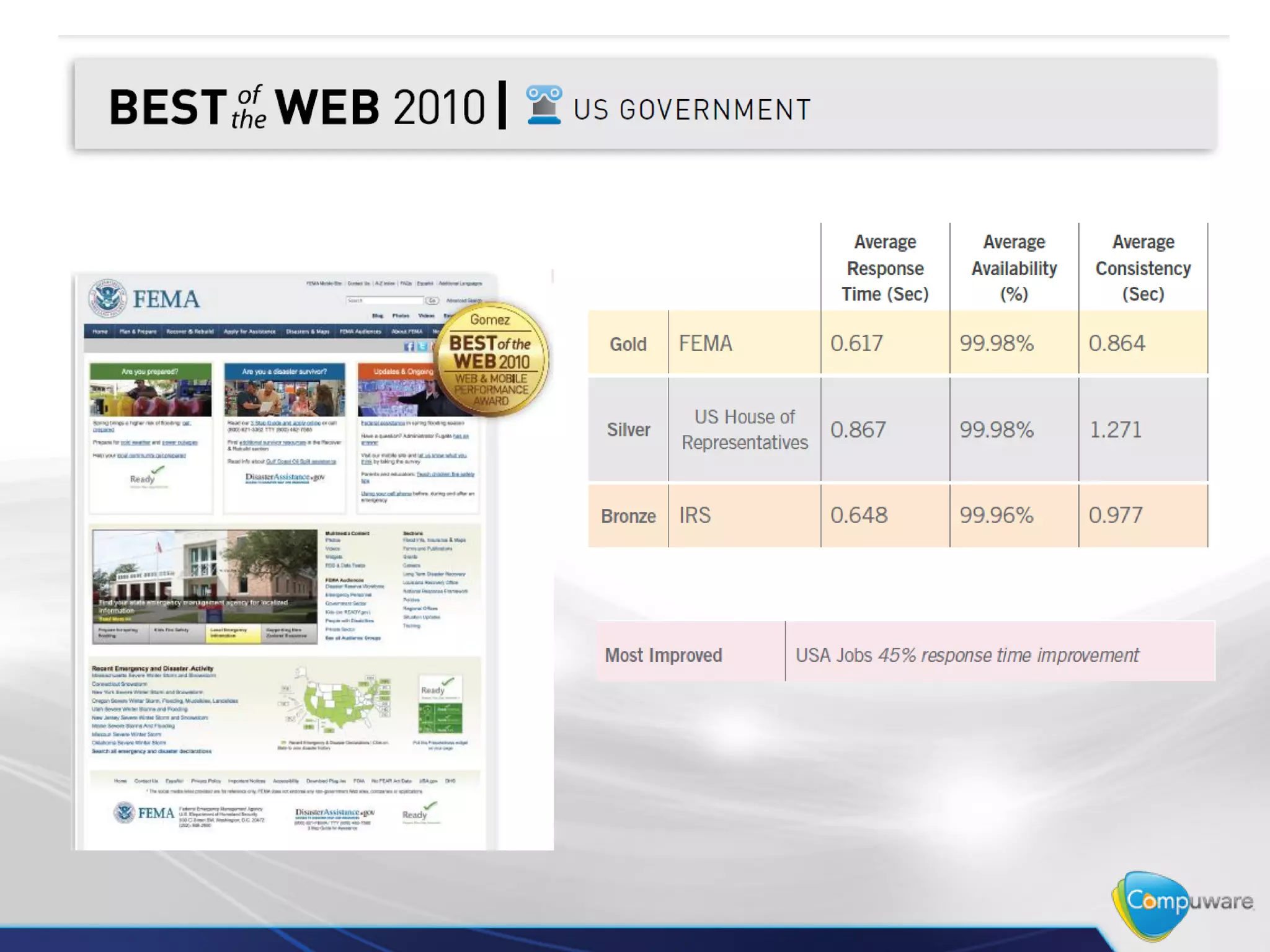Click inside the FEMA search field
1270x952 pixels.
click(x=383, y=301)
